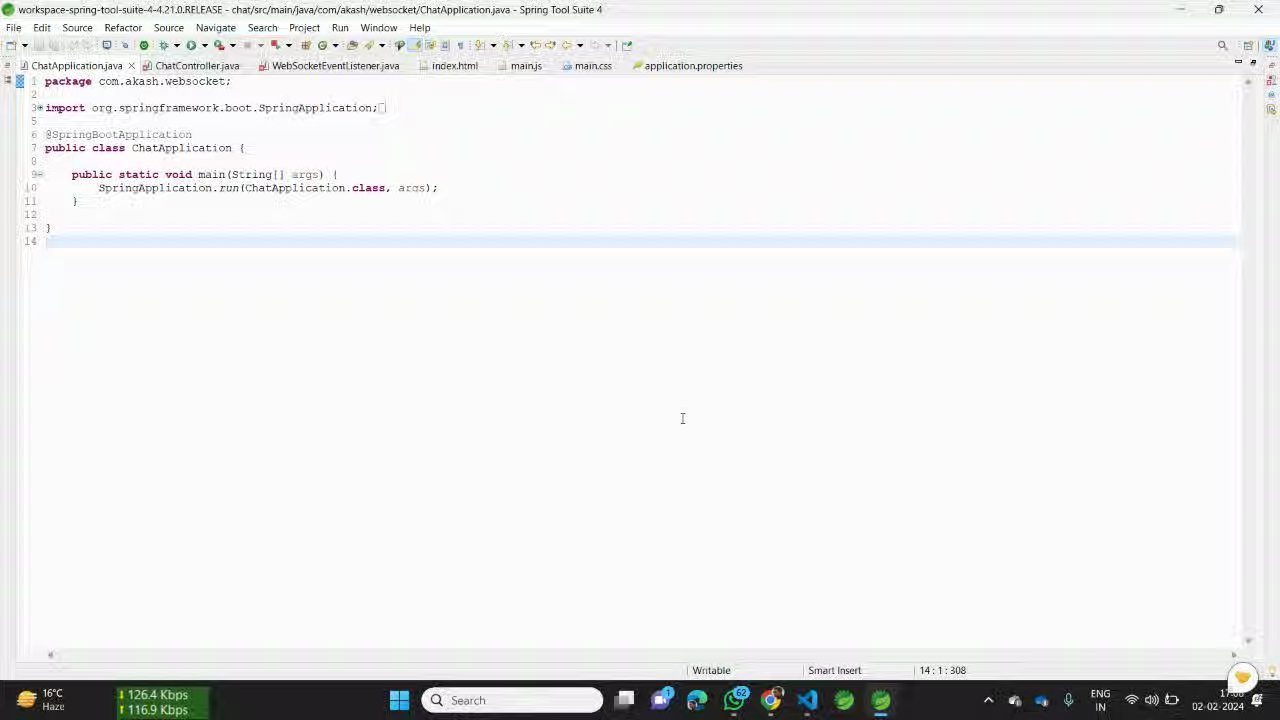Open the Run button dropdown arrow

click(204, 45)
